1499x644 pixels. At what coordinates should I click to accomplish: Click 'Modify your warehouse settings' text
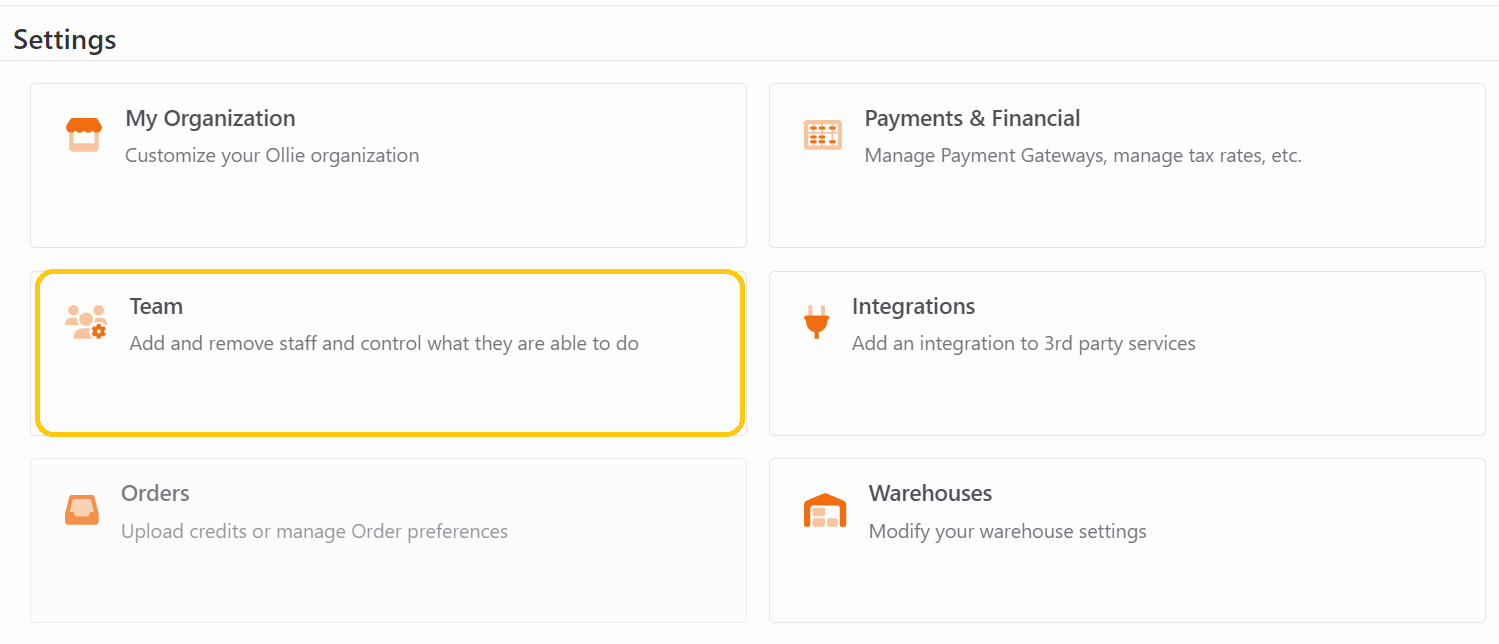coord(1007,531)
